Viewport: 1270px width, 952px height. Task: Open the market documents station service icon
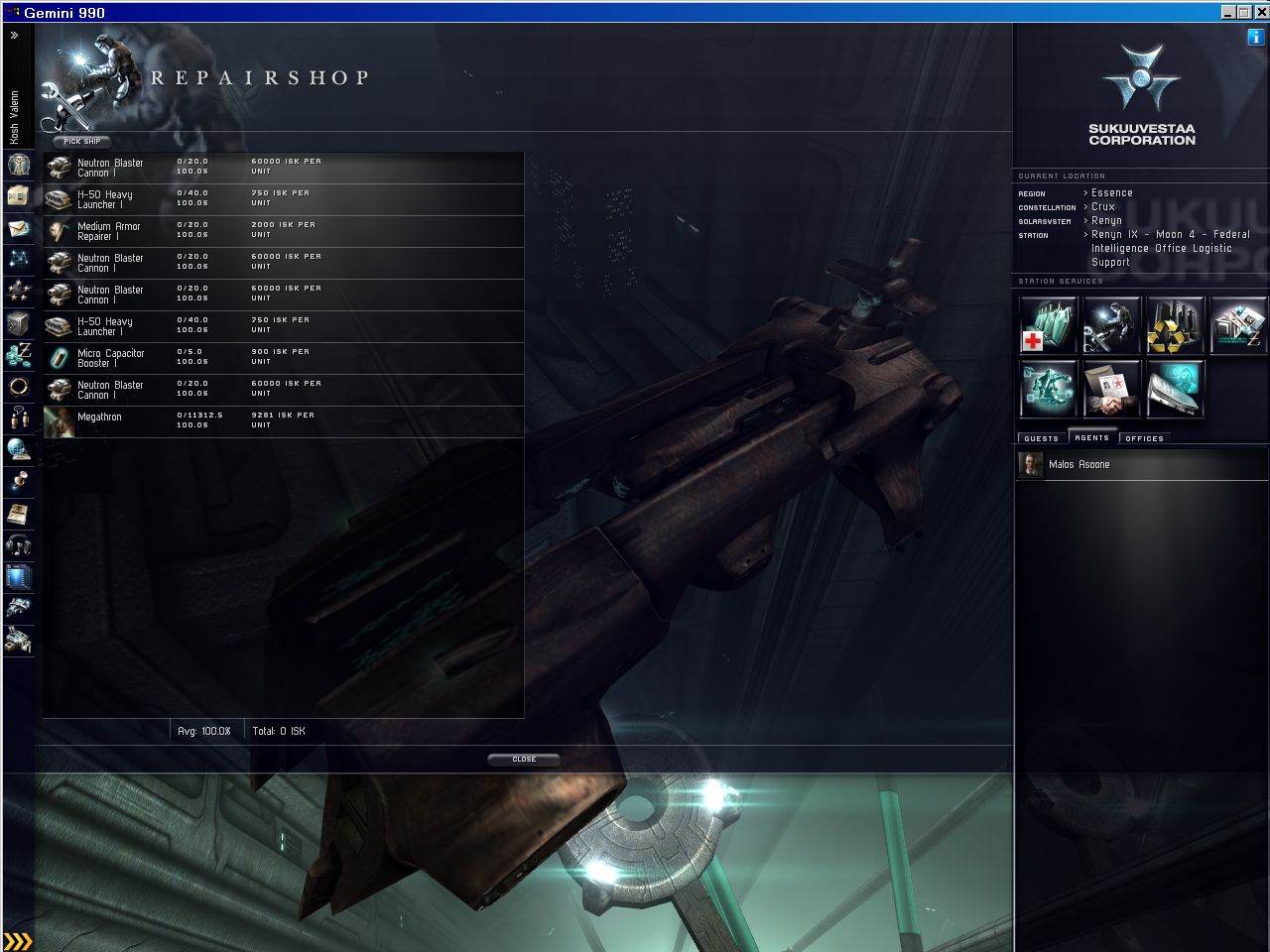pyautogui.click(x=1238, y=324)
